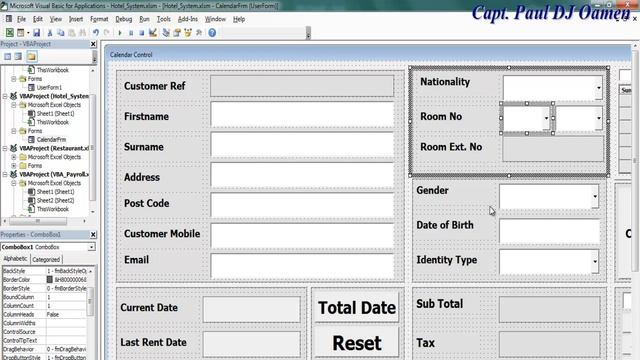Viewport: 640px width, 360px height.
Task: Click the View Code icon in Project pane
Action: 8,56
